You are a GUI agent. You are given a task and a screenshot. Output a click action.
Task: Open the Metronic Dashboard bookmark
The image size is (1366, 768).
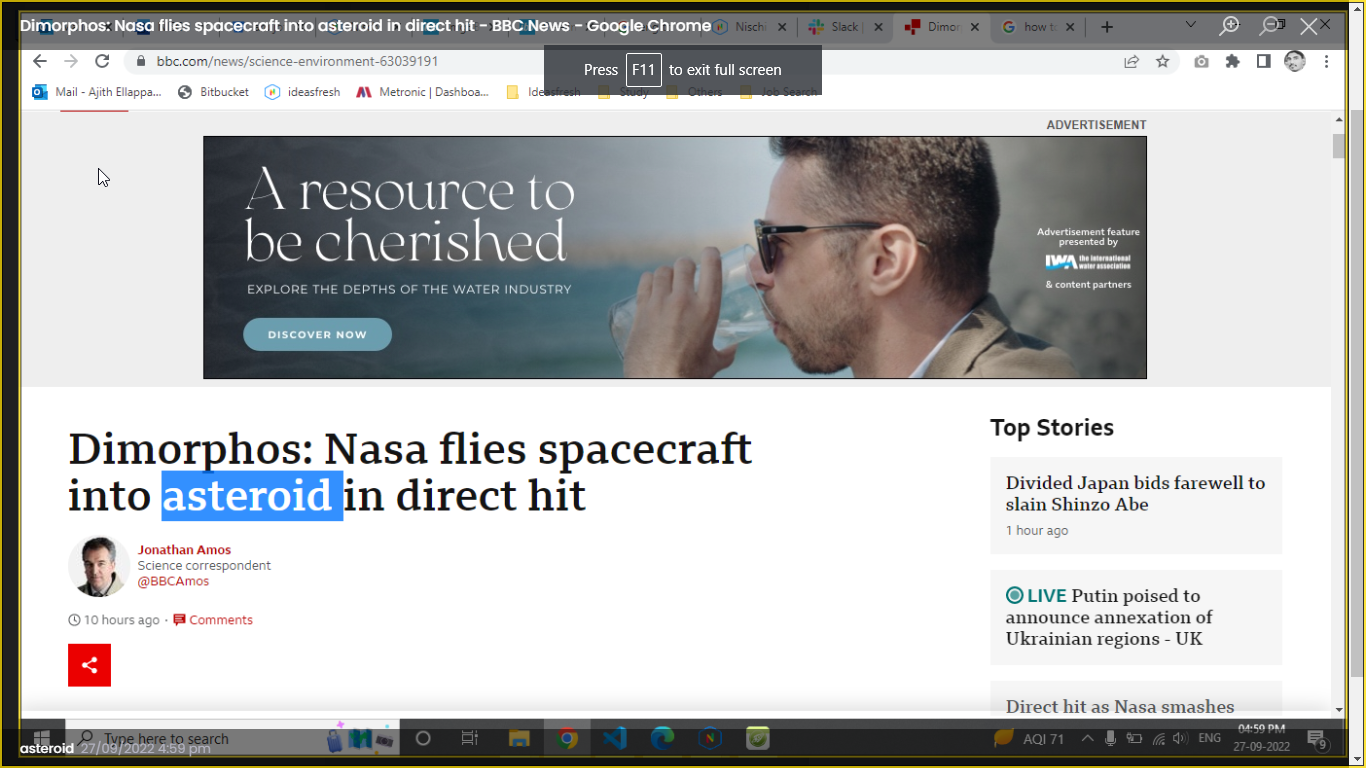423,92
